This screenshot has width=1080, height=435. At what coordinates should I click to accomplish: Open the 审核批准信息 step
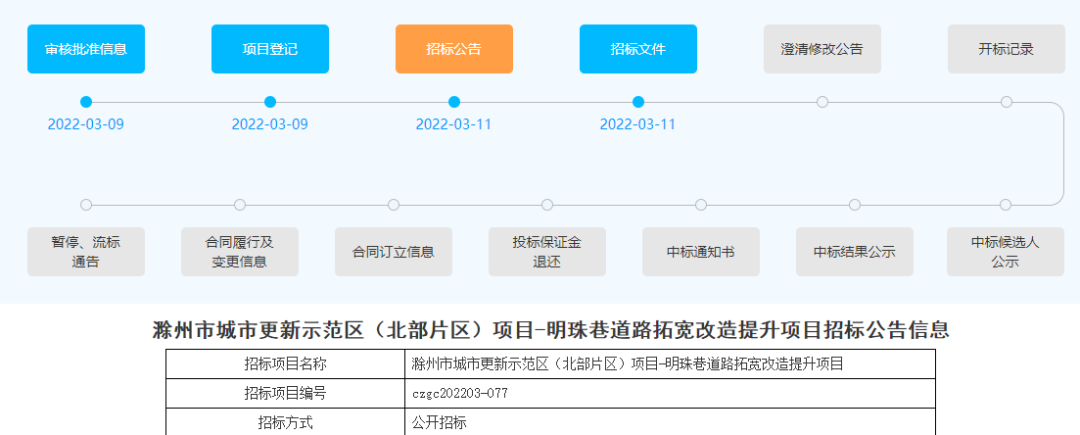pyautogui.click(x=86, y=49)
